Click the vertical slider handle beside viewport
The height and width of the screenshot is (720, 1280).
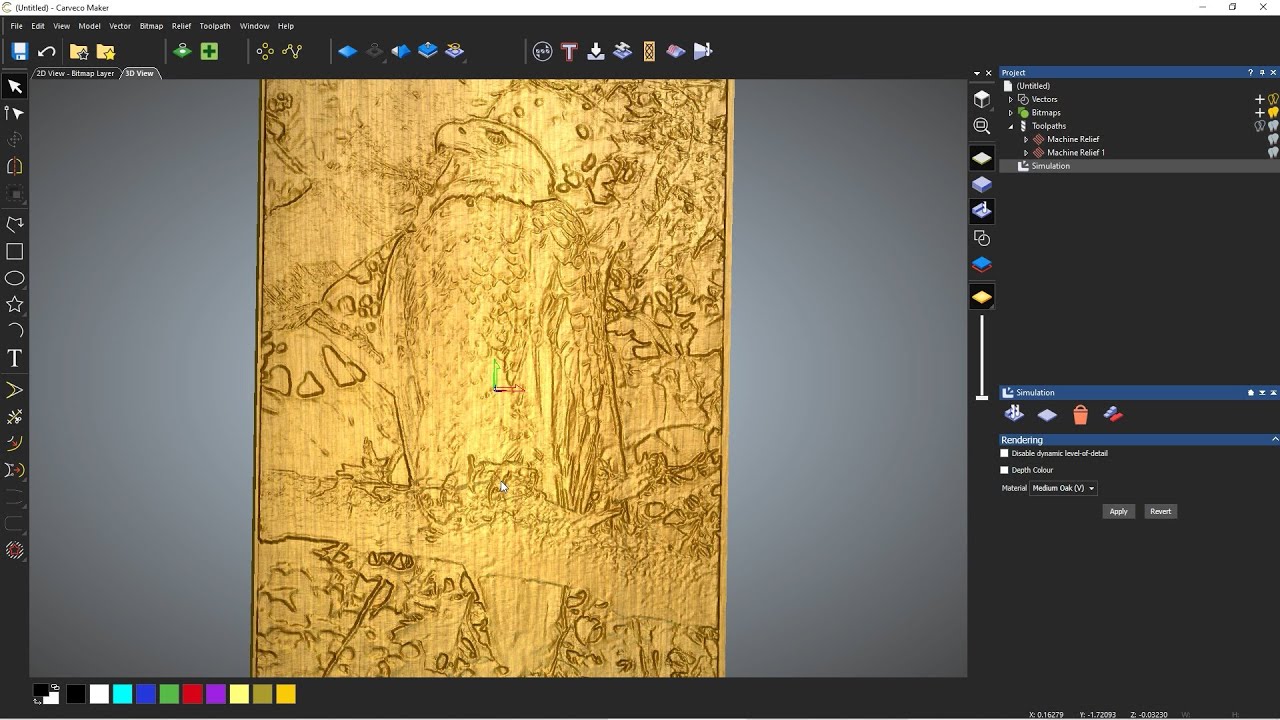(x=982, y=397)
